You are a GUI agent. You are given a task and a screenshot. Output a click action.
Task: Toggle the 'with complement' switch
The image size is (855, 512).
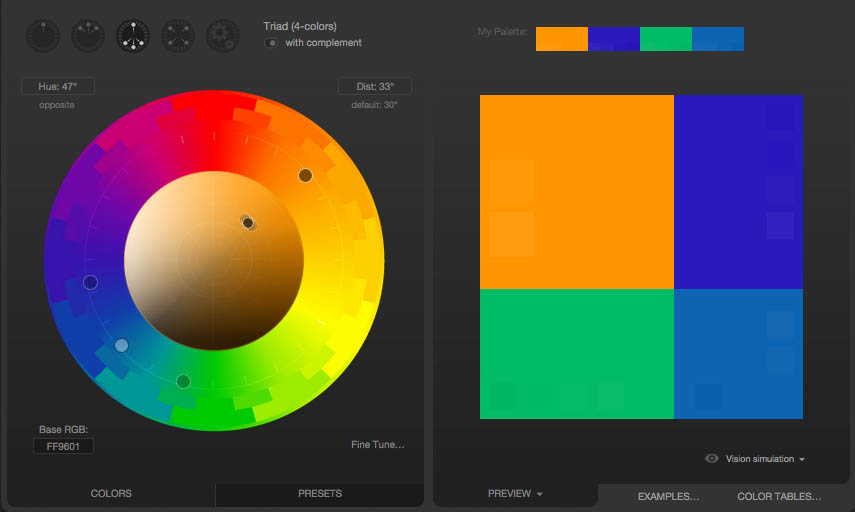[x=272, y=43]
